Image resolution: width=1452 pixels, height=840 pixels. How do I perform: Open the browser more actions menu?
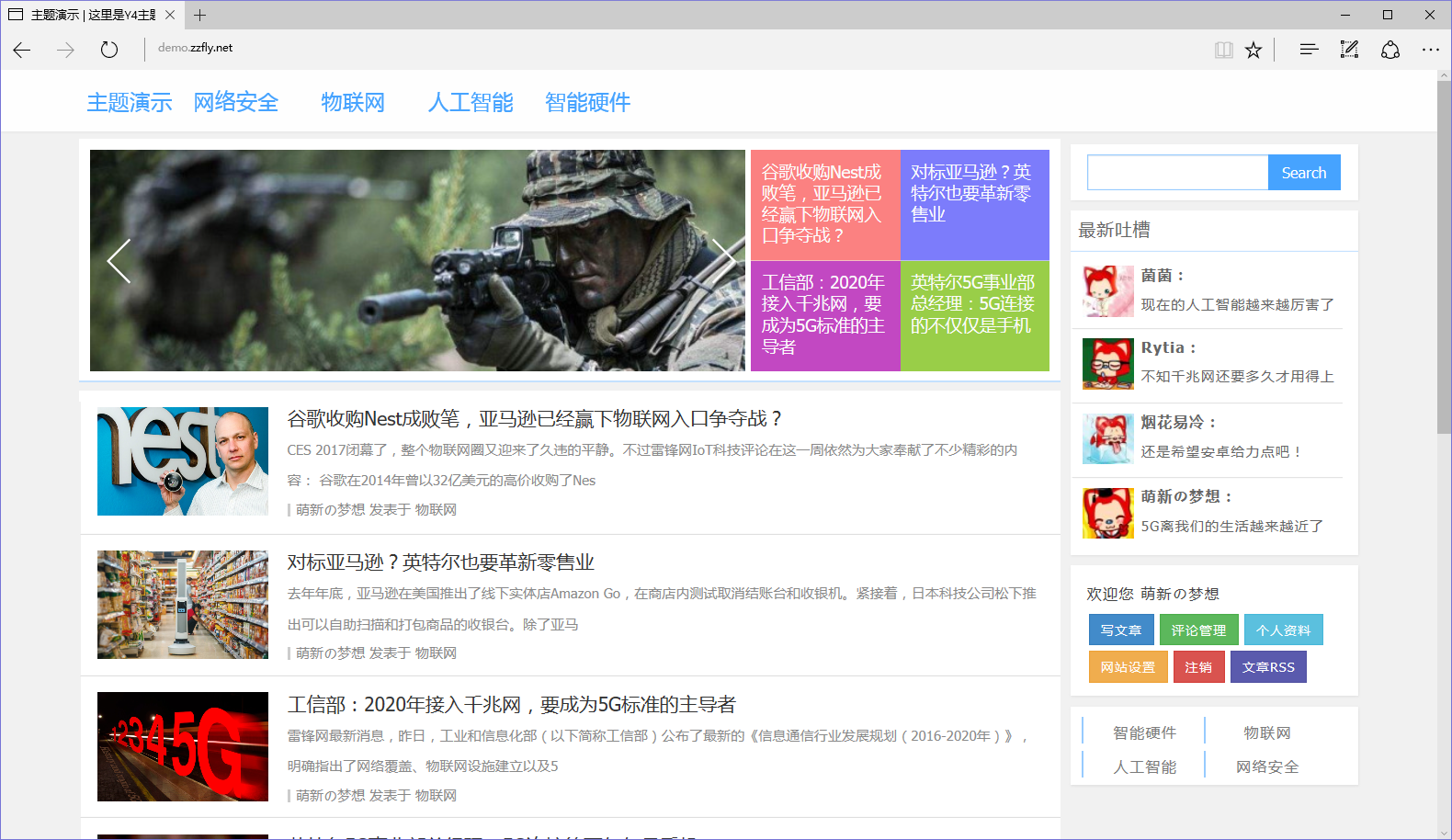pyautogui.click(x=1431, y=50)
